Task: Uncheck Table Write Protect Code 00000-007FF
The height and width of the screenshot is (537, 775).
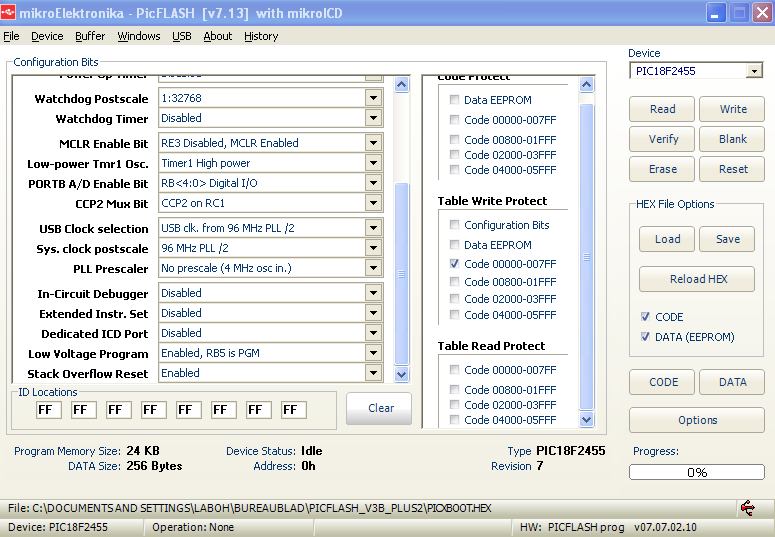Action: (x=455, y=264)
